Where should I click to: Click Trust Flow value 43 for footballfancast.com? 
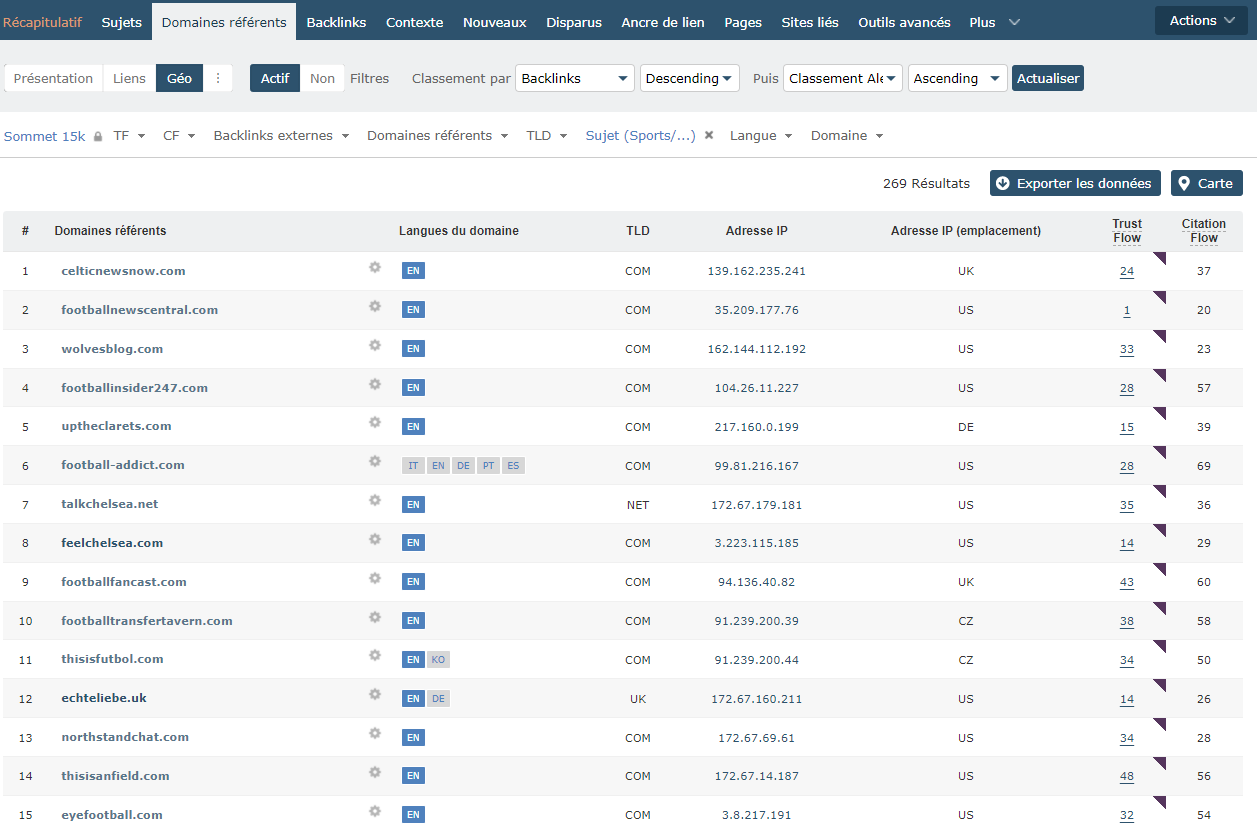coord(1127,582)
